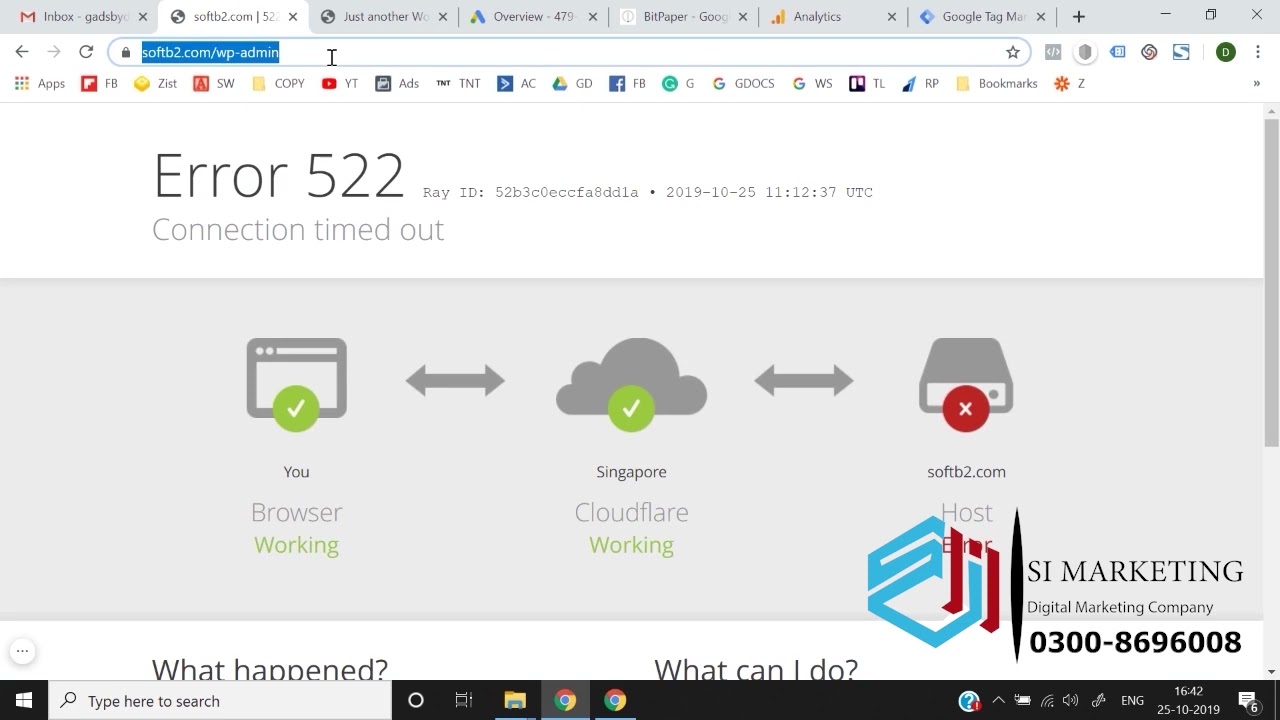Image resolution: width=1280 pixels, height=720 pixels.
Task: Close the Inbox Gmail tab
Action: point(143,17)
